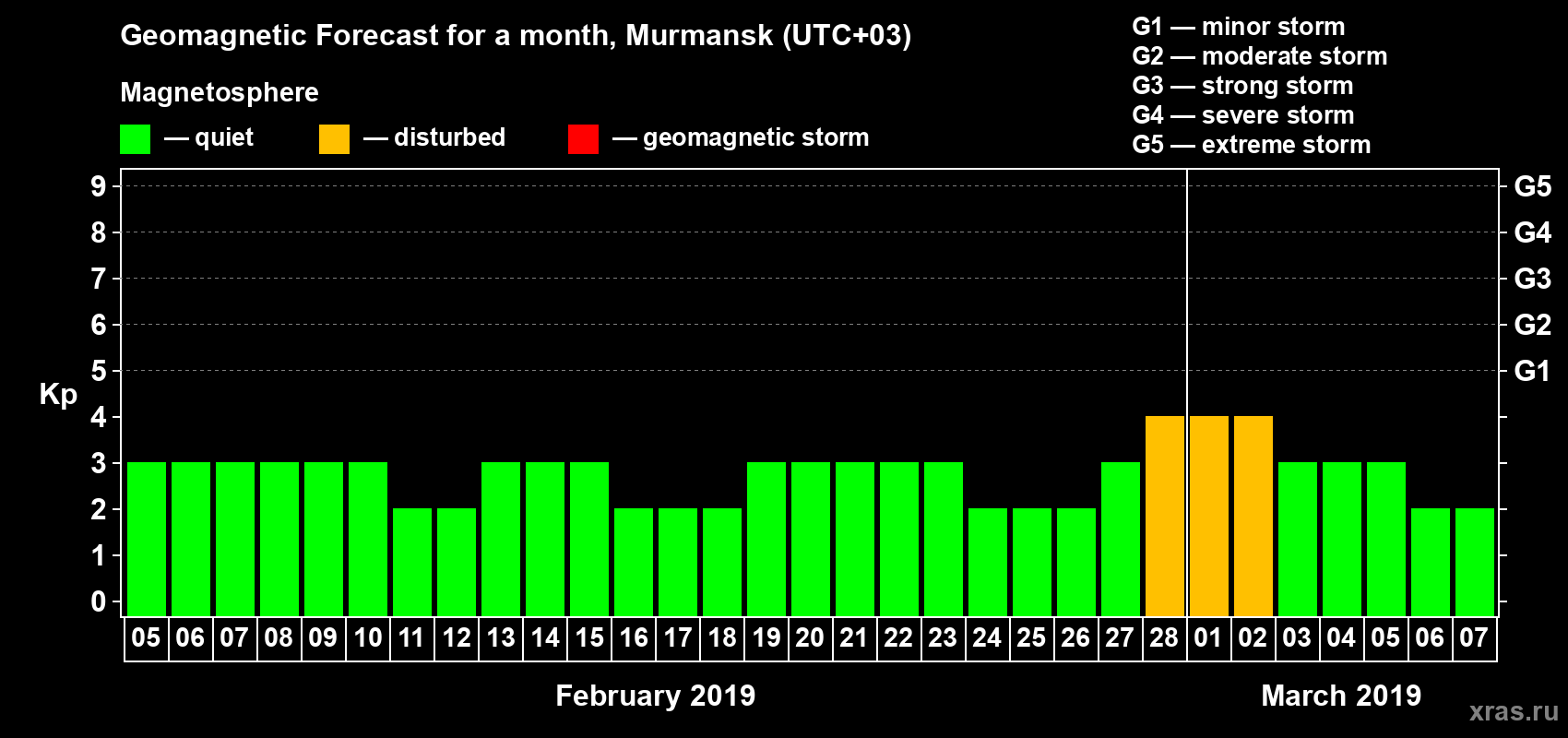Click the Kp axis value 5
Viewport: 1568px width, 738px height.
pos(99,371)
